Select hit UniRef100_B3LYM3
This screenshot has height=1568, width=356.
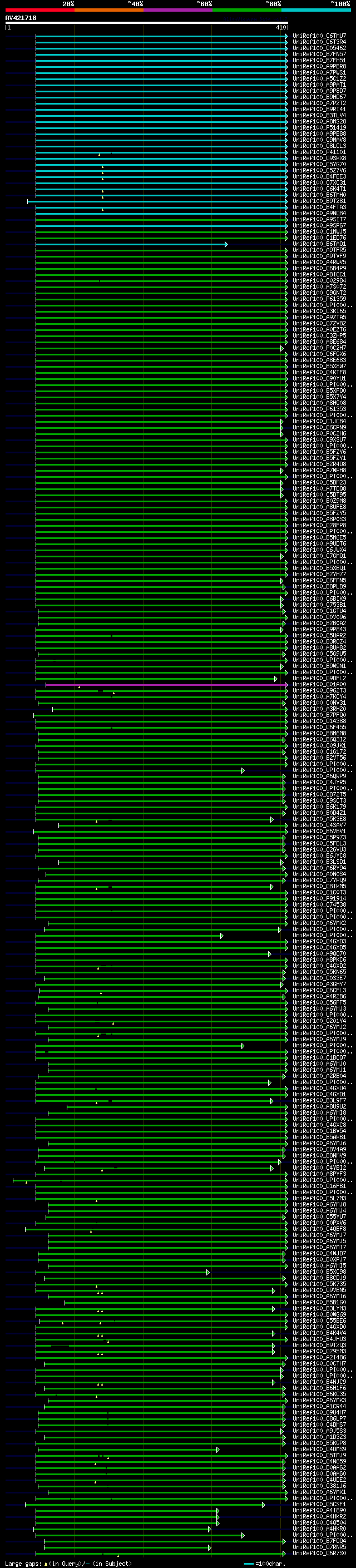319,1308
